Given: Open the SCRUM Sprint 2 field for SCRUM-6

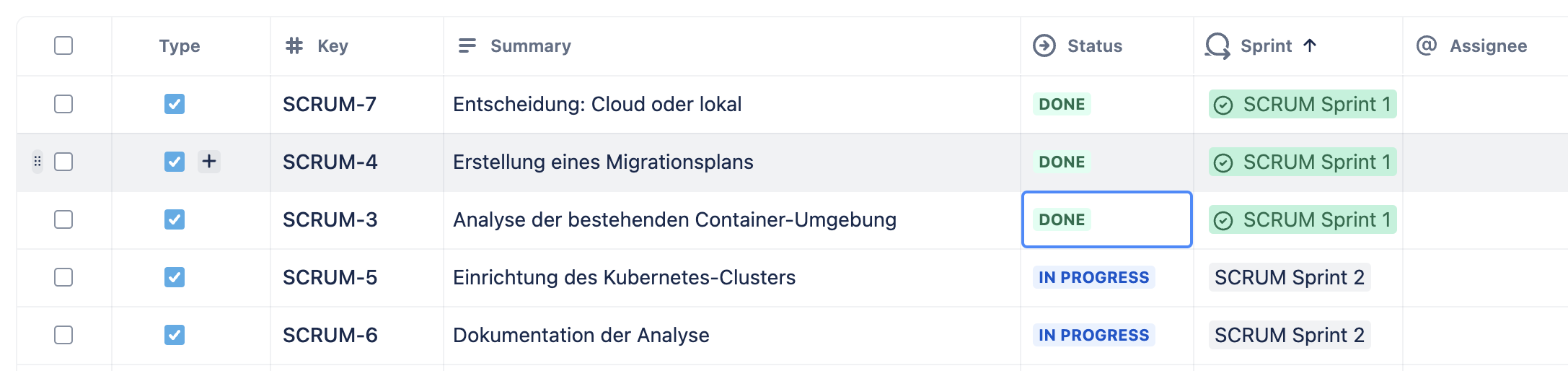Looking at the screenshot, I should pos(1289,335).
